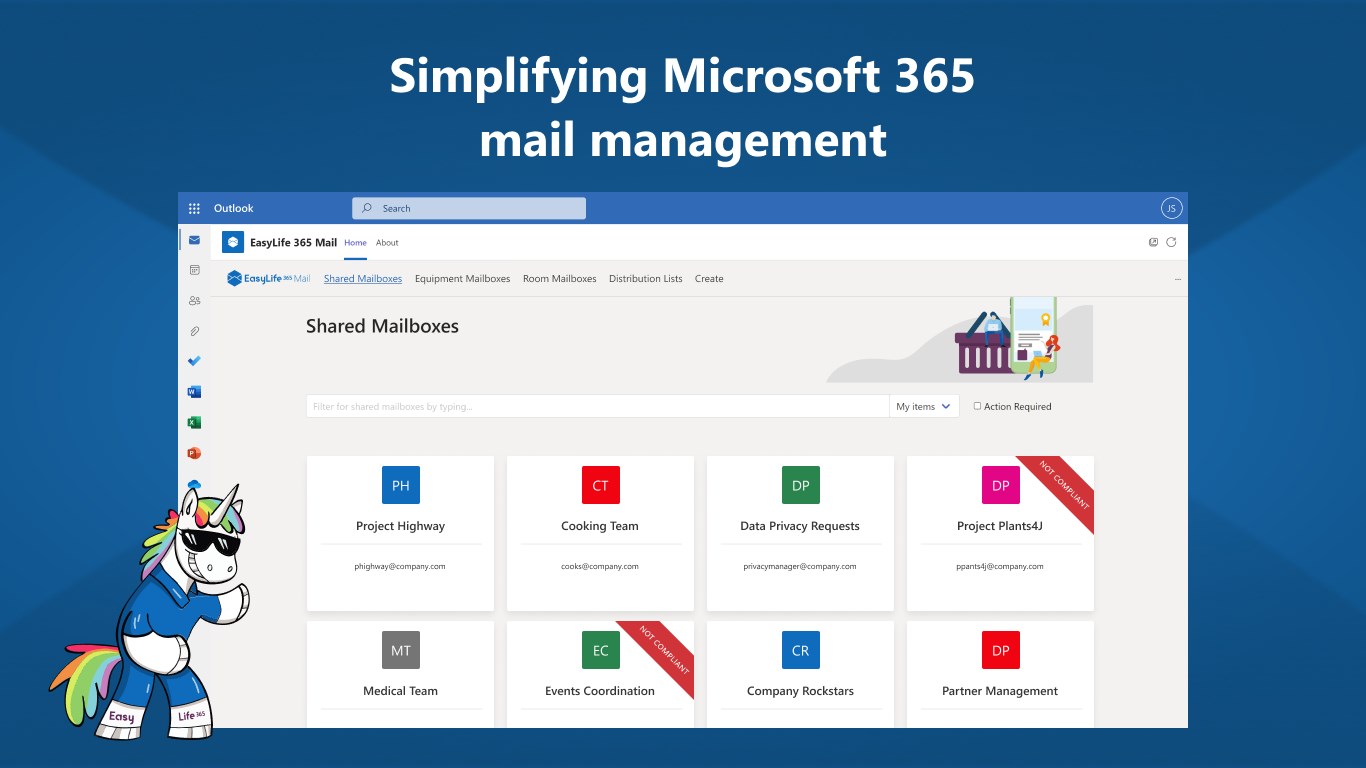Click the Filter for shared mailboxes field
The image size is (1366, 768).
[x=597, y=406]
